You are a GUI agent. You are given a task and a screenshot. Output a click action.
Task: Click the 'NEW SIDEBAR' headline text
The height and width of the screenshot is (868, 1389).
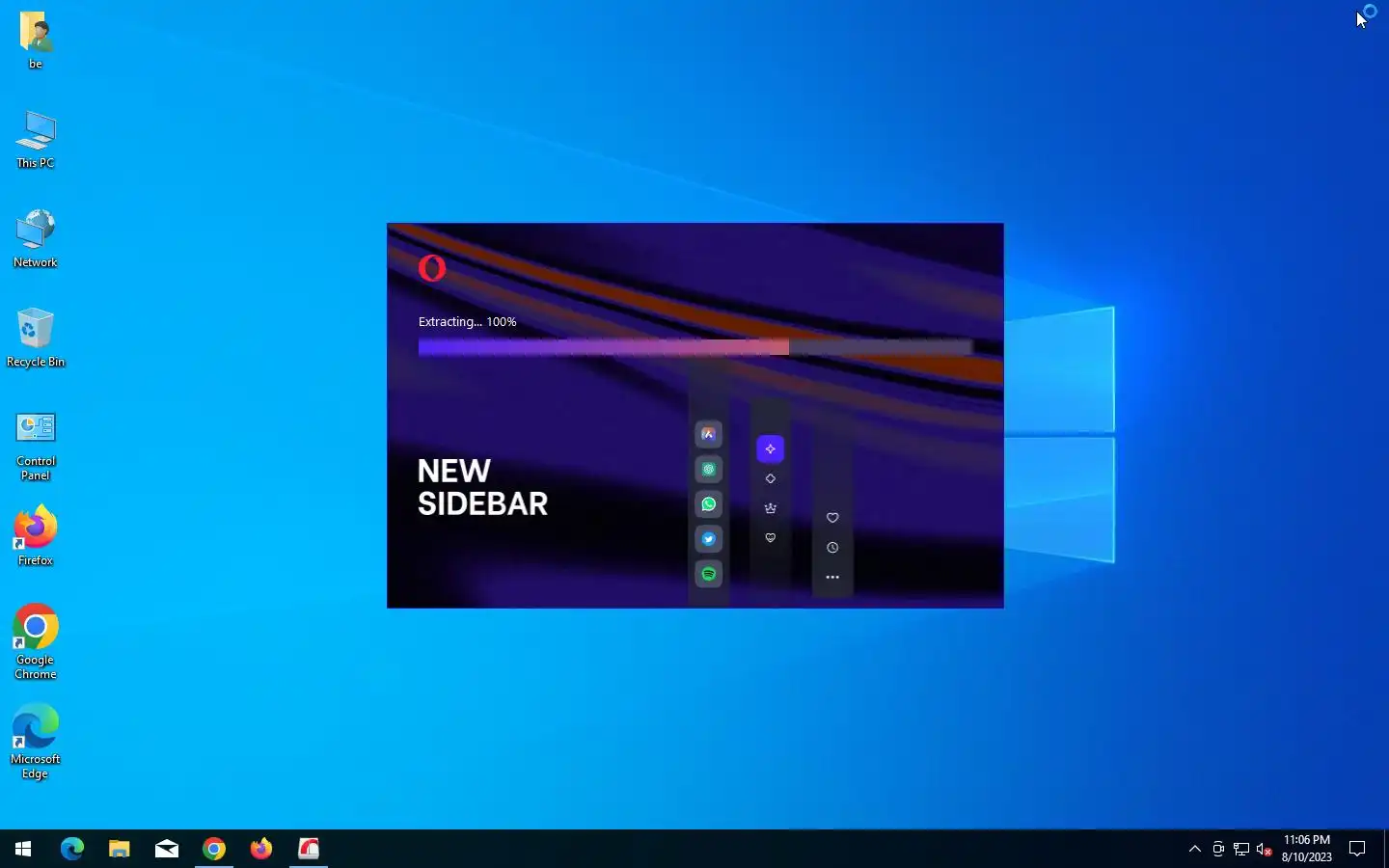(x=482, y=487)
